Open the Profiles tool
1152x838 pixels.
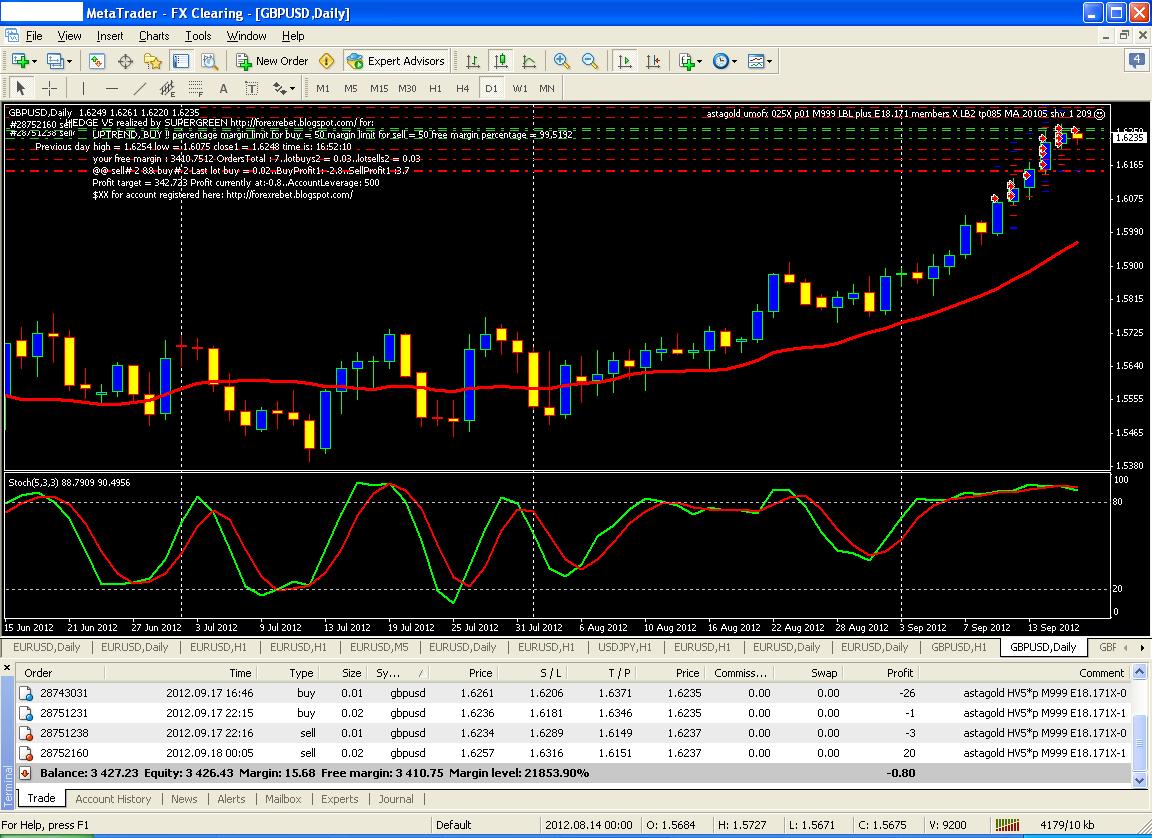coord(54,61)
